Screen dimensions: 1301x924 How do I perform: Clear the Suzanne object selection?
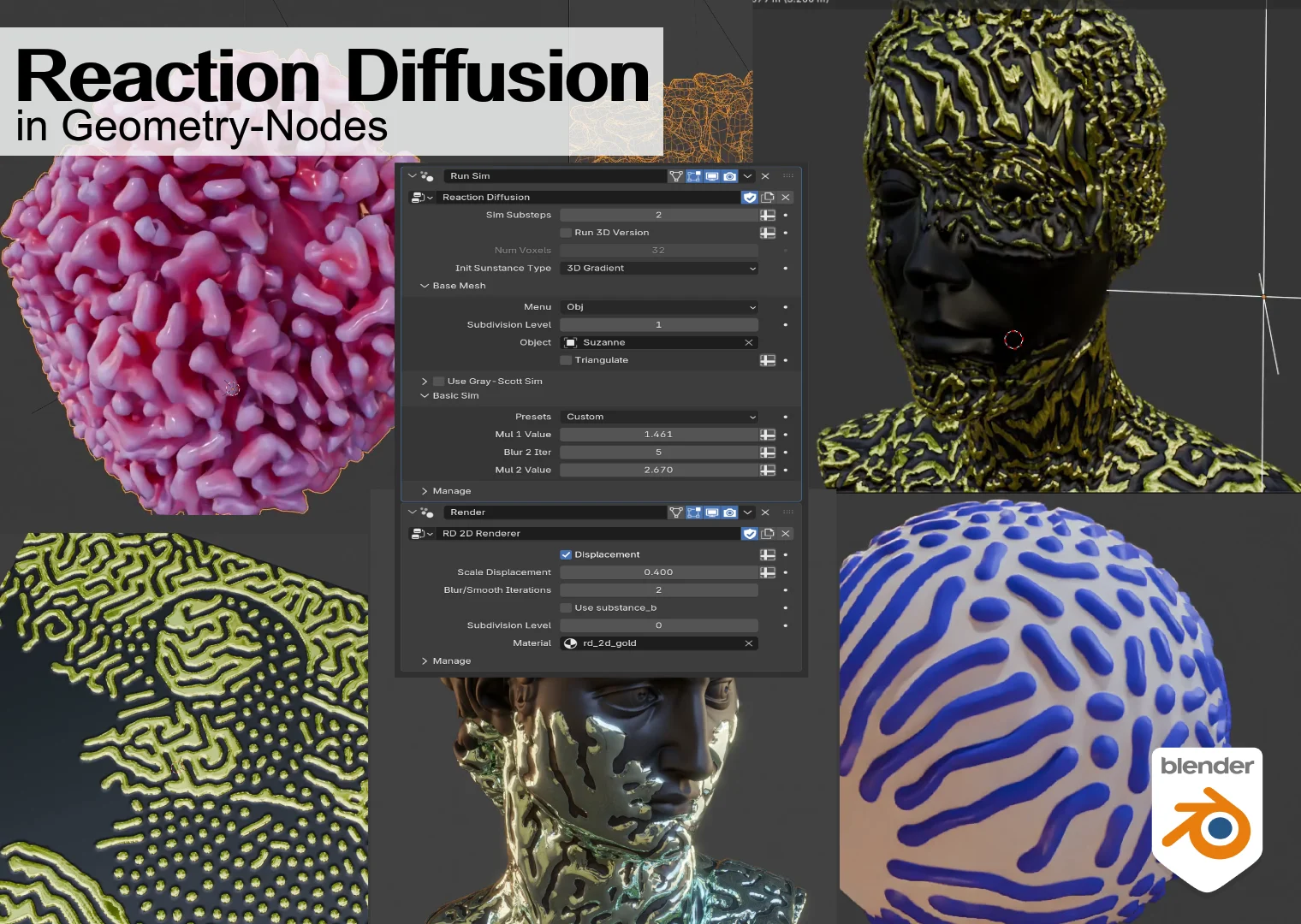pyautogui.click(x=749, y=343)
